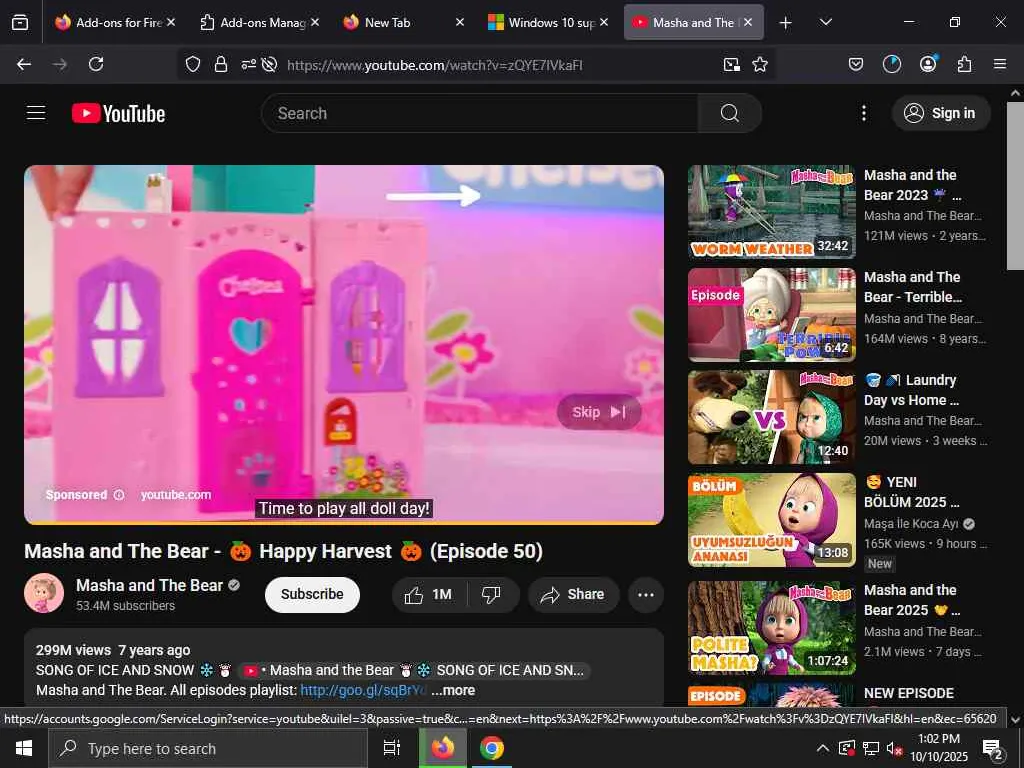1024x768 pixels.
Task: Open the Laundry Day vs Home thumbnail
Action: pyautogui.click(x=771, y=417)
